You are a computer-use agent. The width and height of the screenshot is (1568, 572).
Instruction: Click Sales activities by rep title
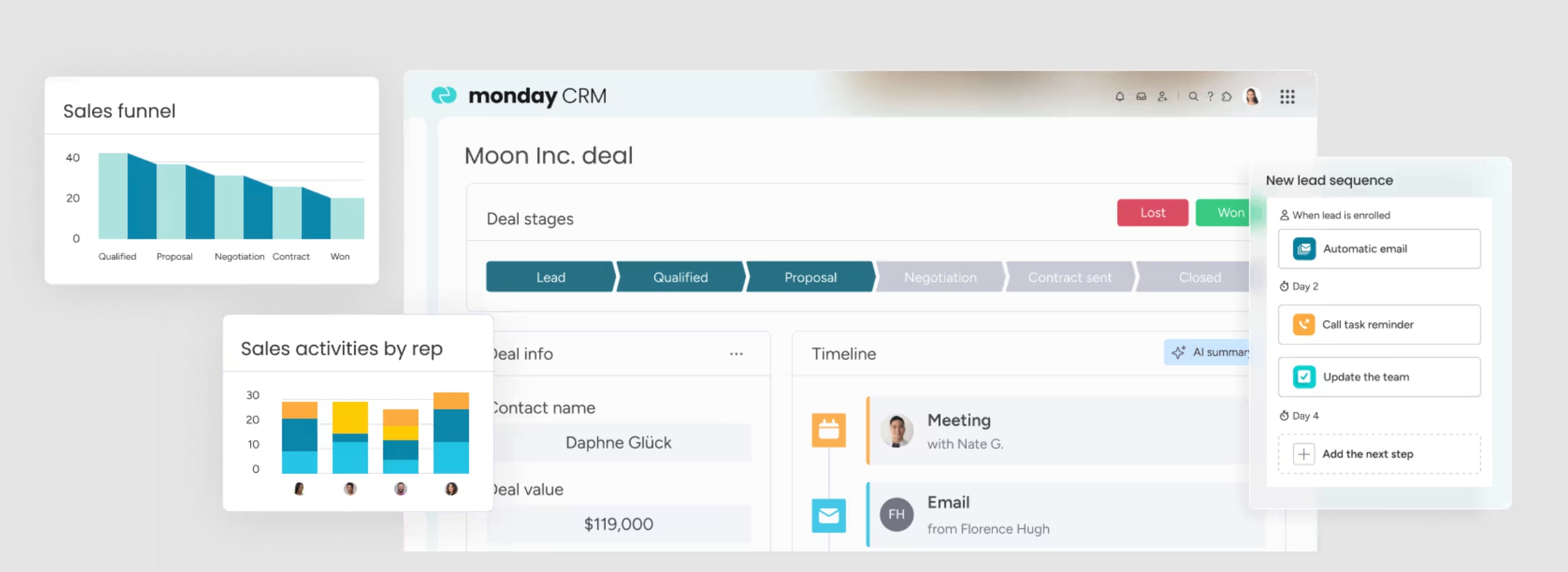click(342, 349)
